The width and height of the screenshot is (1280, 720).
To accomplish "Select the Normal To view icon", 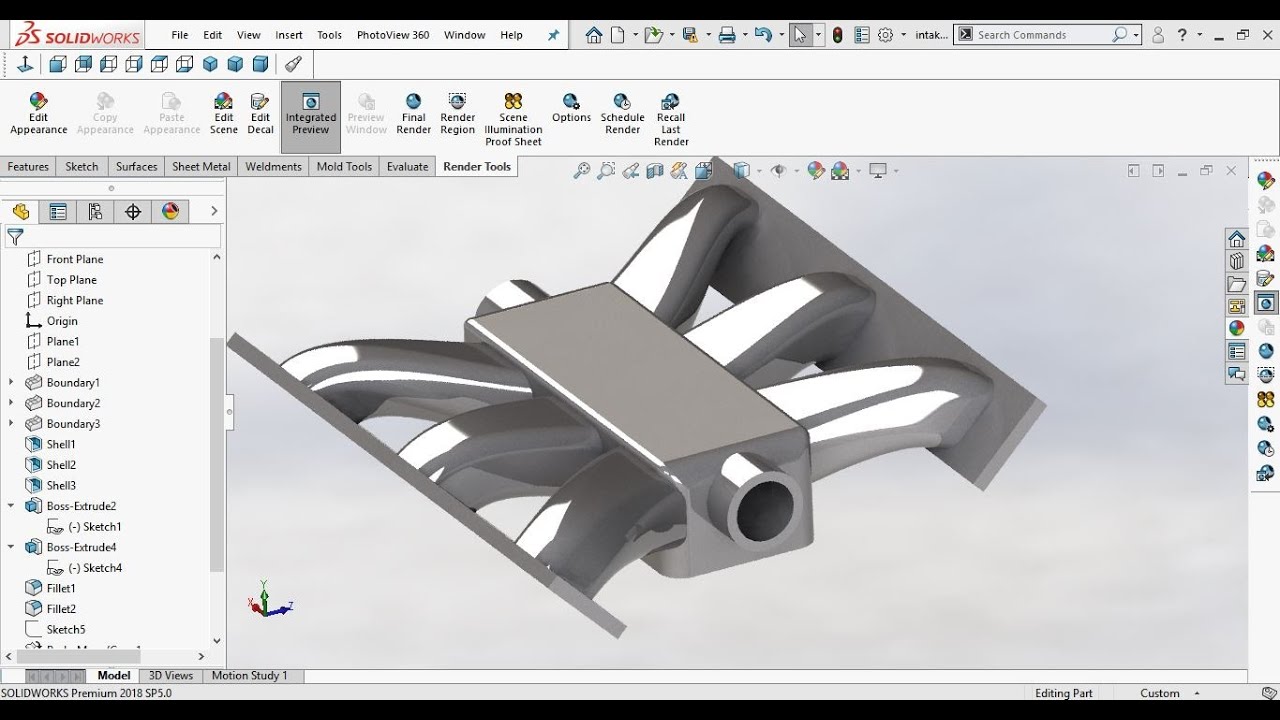I will [25, 64].
